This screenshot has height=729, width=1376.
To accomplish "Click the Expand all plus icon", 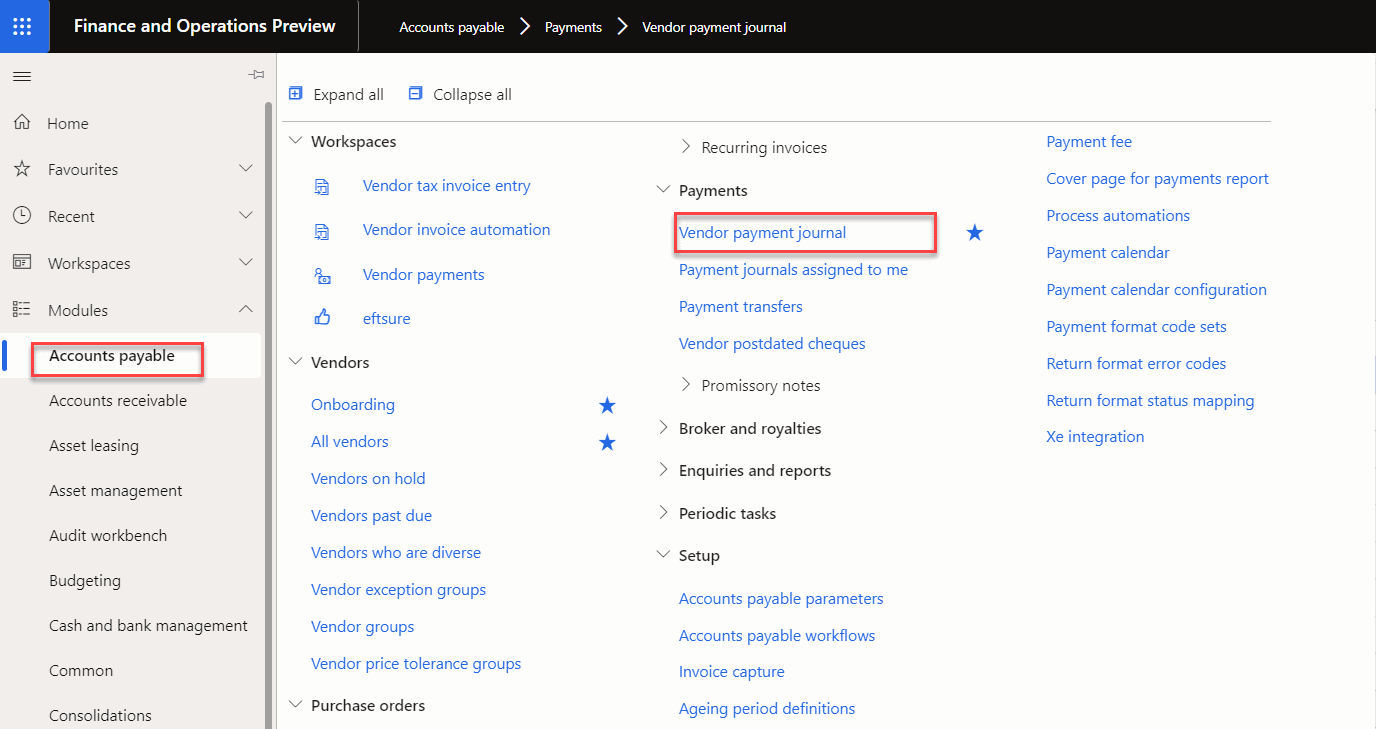I will pyautogui.click(x=296, y=94).
